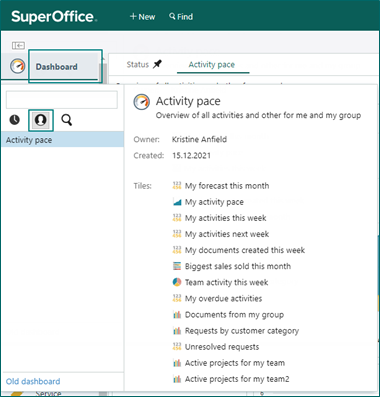This screenshot has width=380, height=397.
Task: Switch to the Status tab
Action: coord(138,64)
